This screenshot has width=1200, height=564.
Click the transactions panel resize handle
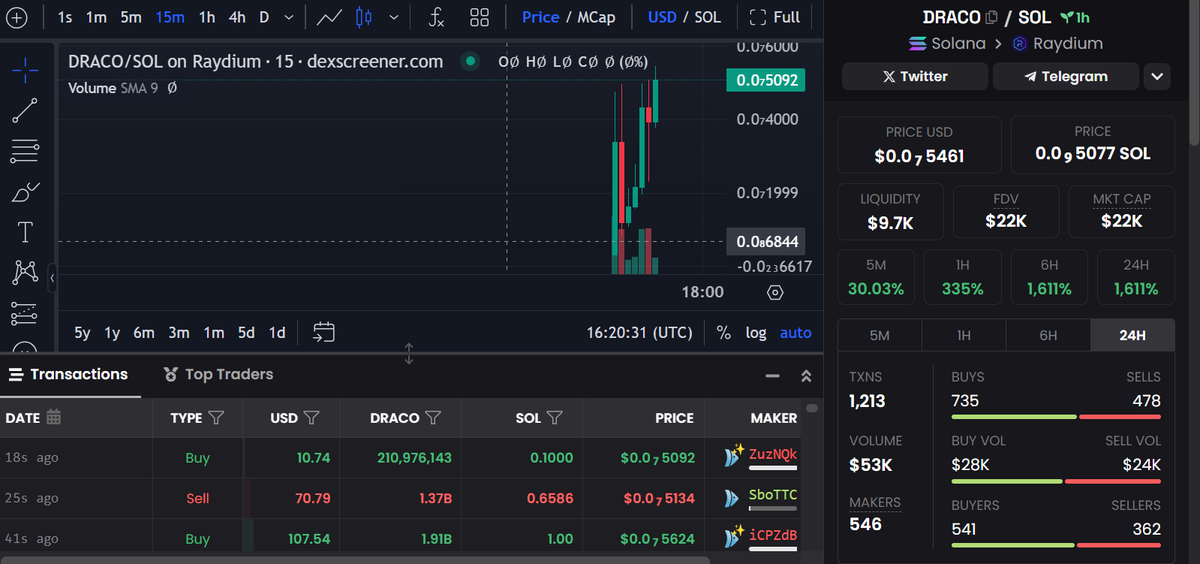pos(409,353)
